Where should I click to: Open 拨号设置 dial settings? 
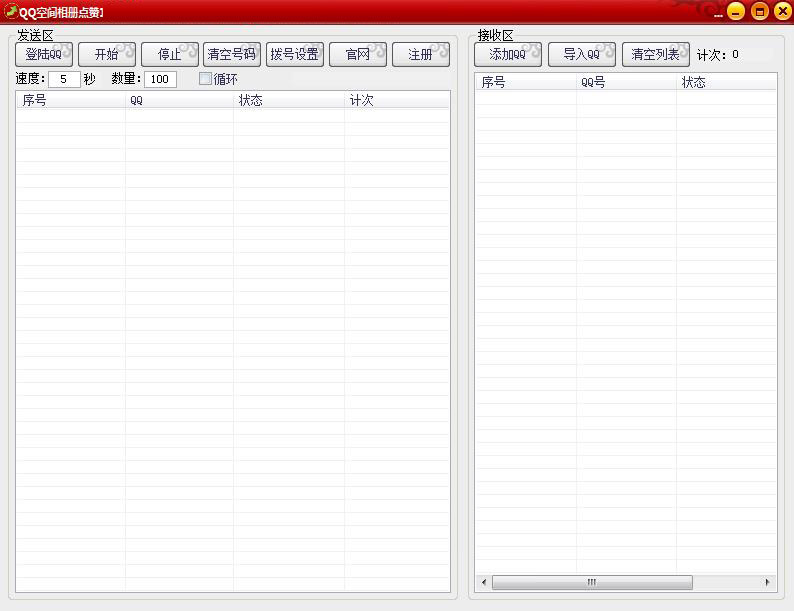point(295,54)
